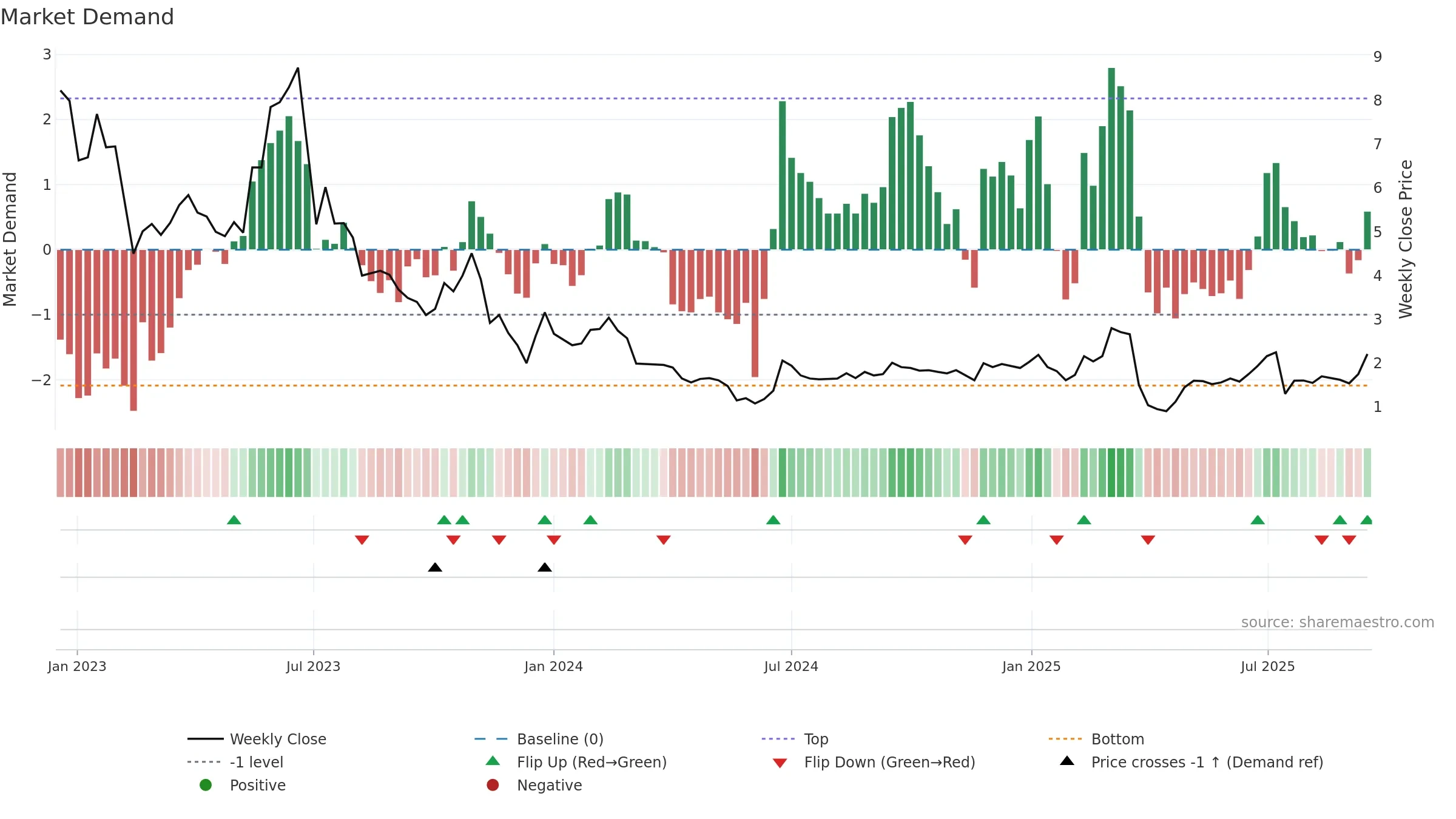The height and width of the screenshot is (819, 1456).
Task: Toggle the Weekly Close legend entry
Action: (x=257, y=739)
